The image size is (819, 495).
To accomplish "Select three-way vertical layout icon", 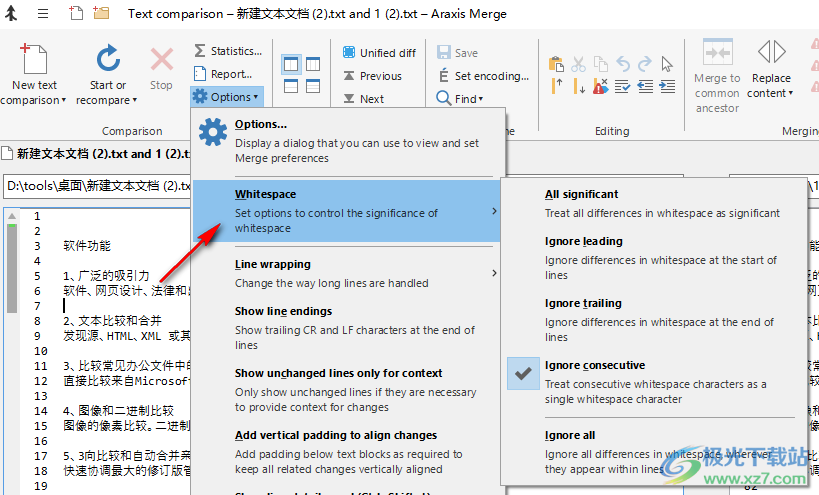I will (x=313, y=64).
